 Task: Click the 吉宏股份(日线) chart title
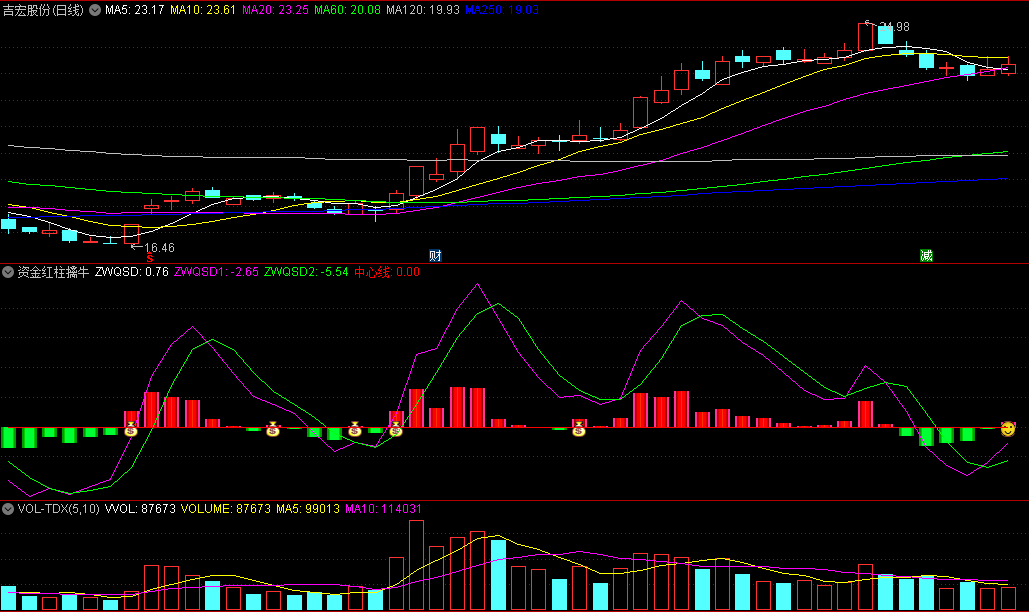43,10
